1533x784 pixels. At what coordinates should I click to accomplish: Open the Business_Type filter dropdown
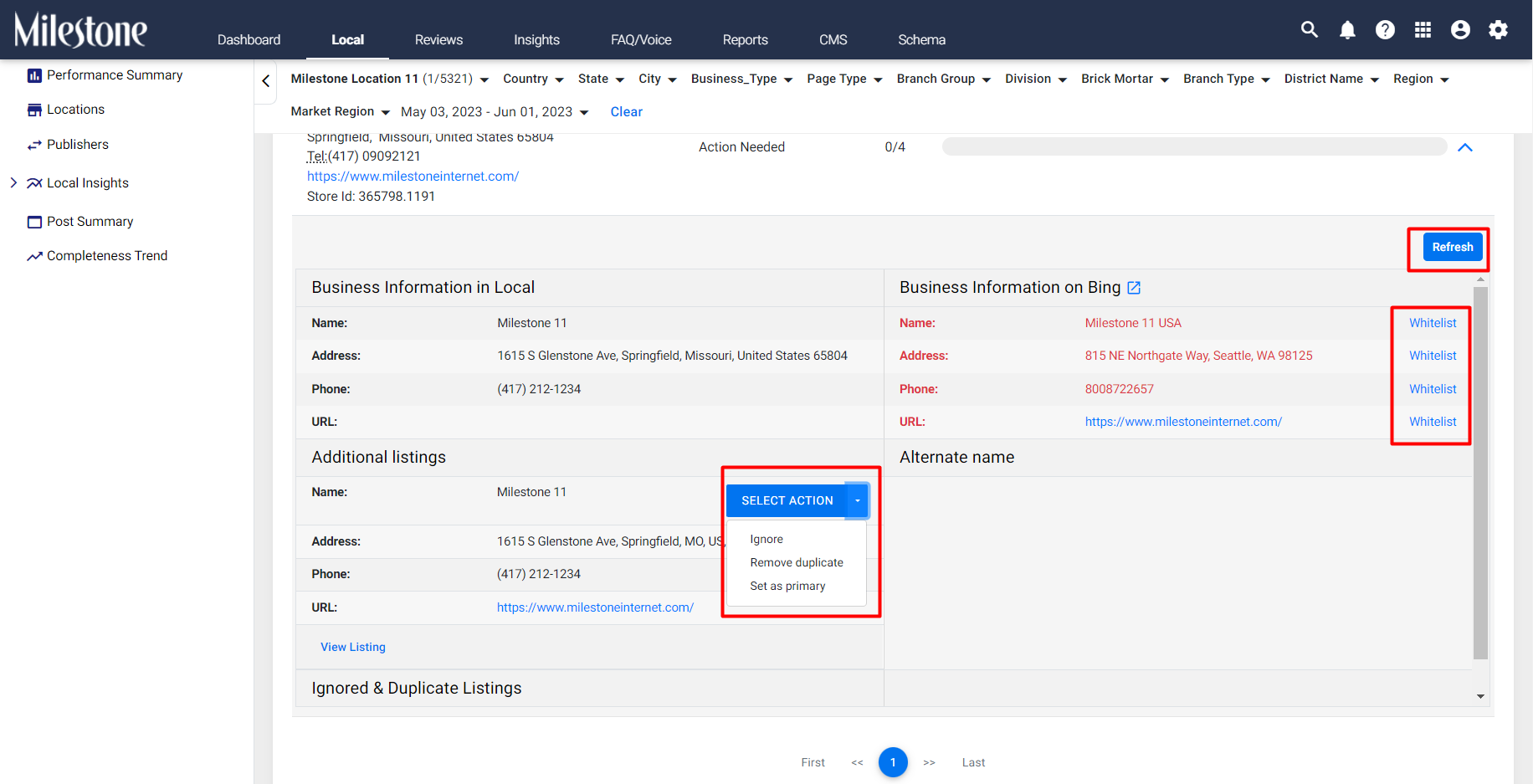(741, 79)
